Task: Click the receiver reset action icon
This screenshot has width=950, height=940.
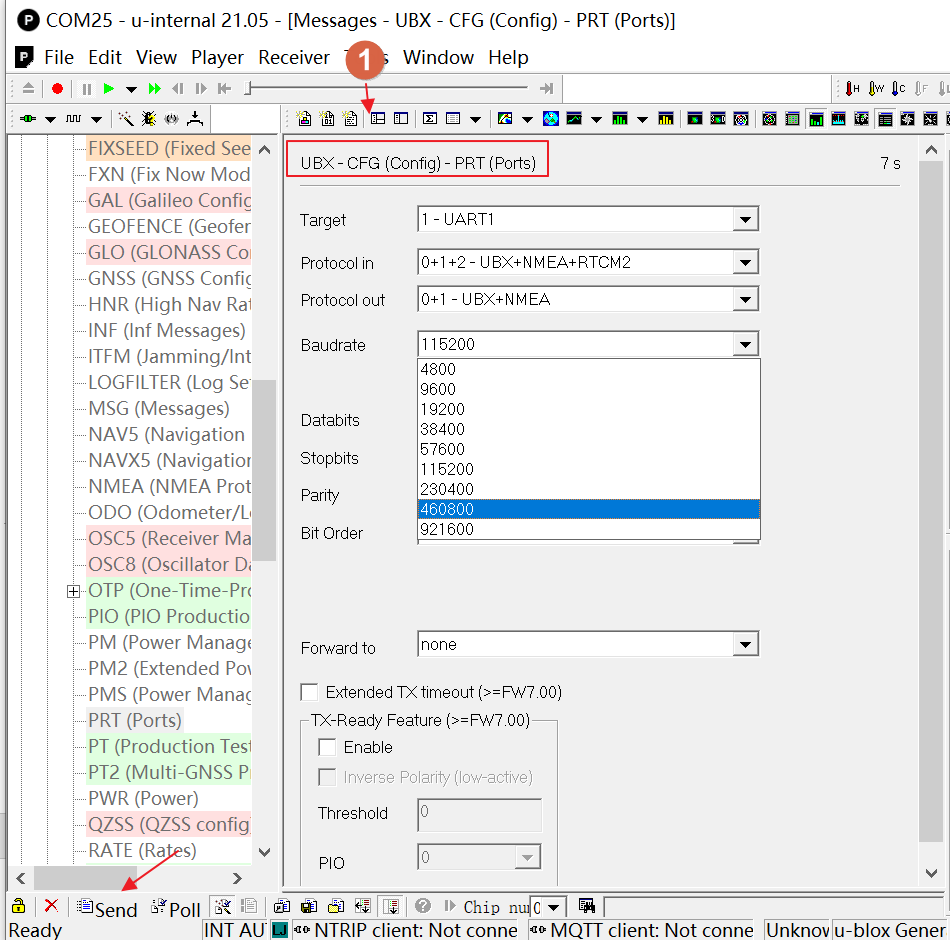Action: [172, 119]
